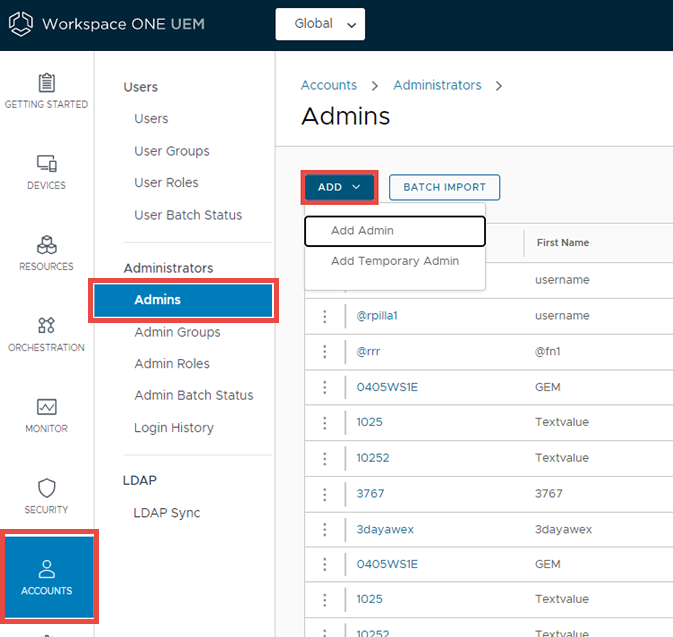Expand the ADD dropdown button
Image resolution: width=673 pixels, height=637 pixels.
point(339,187)
